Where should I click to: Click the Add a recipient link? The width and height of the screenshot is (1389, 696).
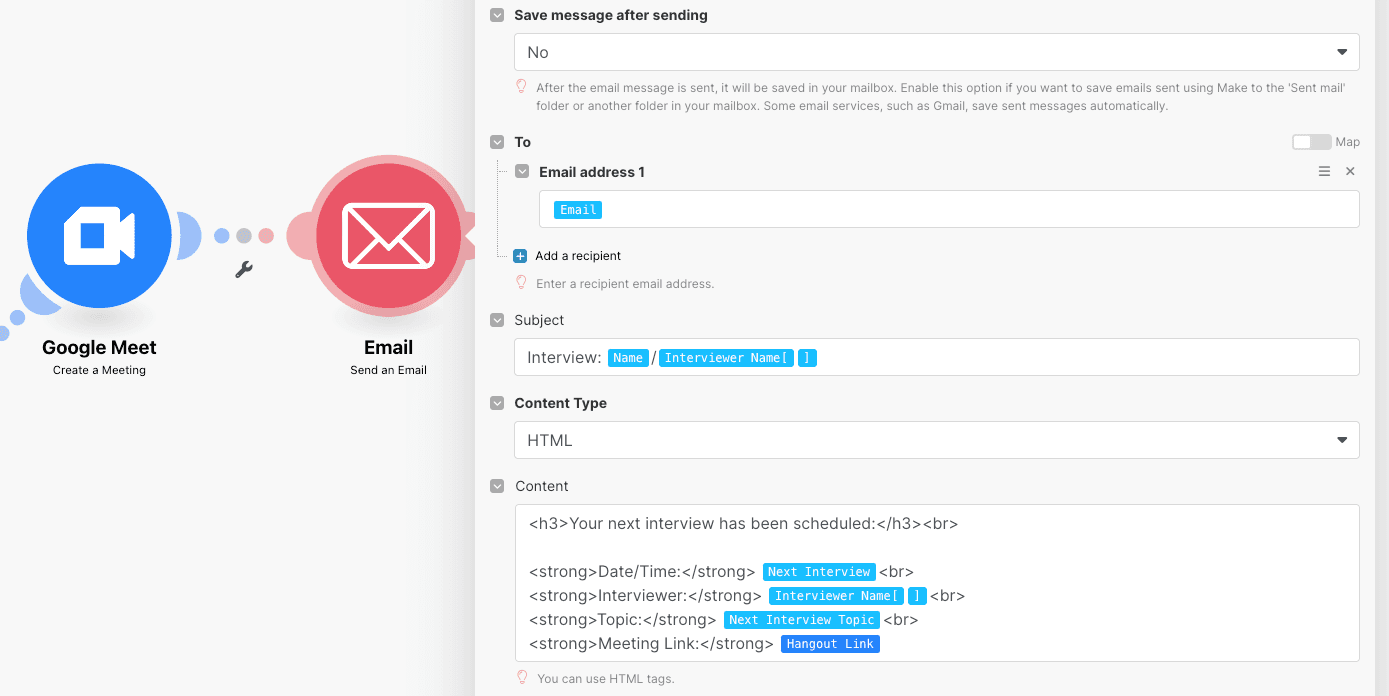tap(580, 255)
